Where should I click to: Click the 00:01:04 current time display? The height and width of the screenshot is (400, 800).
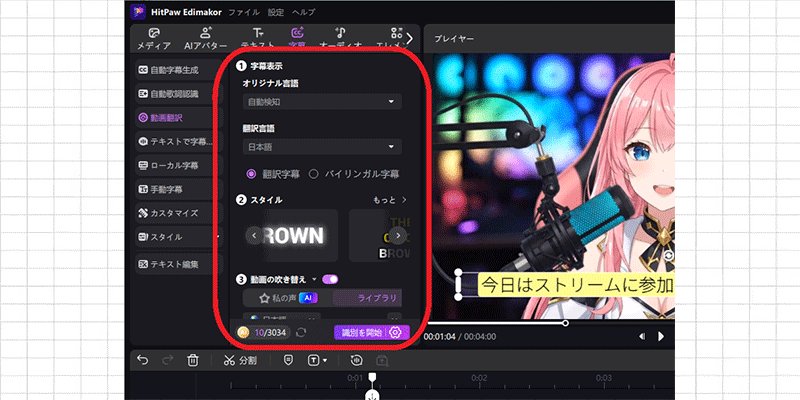coord(438,337)
